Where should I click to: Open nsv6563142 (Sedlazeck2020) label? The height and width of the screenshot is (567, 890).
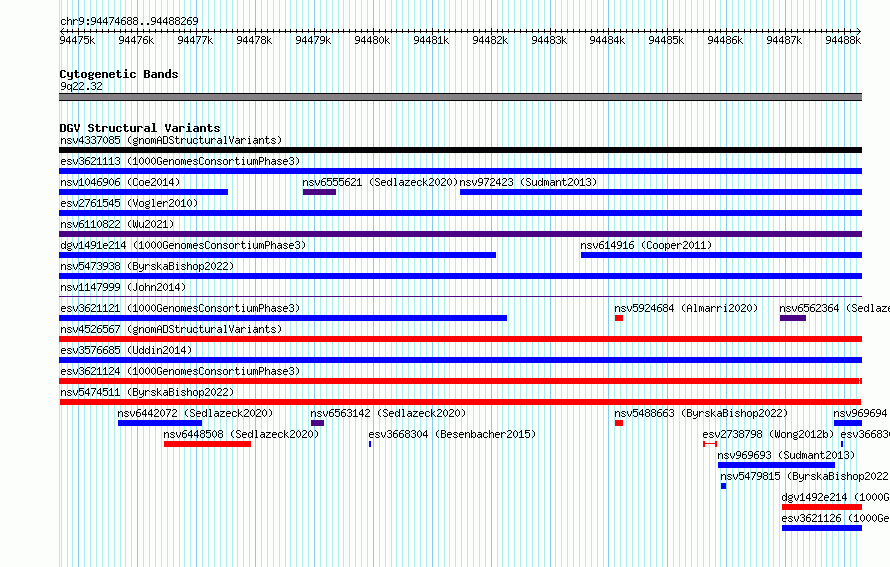pyautogui.click(x=388, y=413)
